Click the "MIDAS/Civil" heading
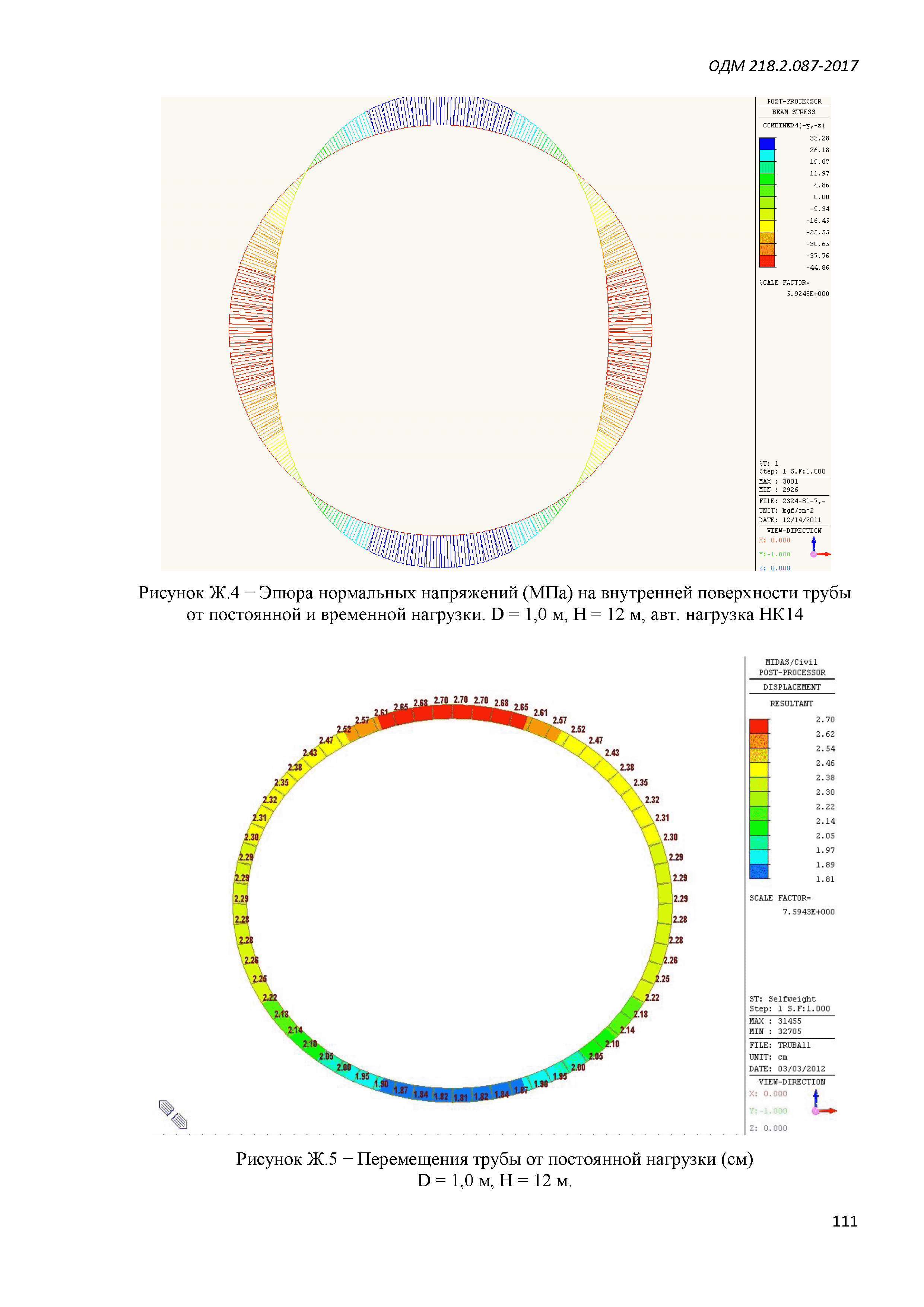This screenshot has width=924, height=1307. [x=791, y=662]
